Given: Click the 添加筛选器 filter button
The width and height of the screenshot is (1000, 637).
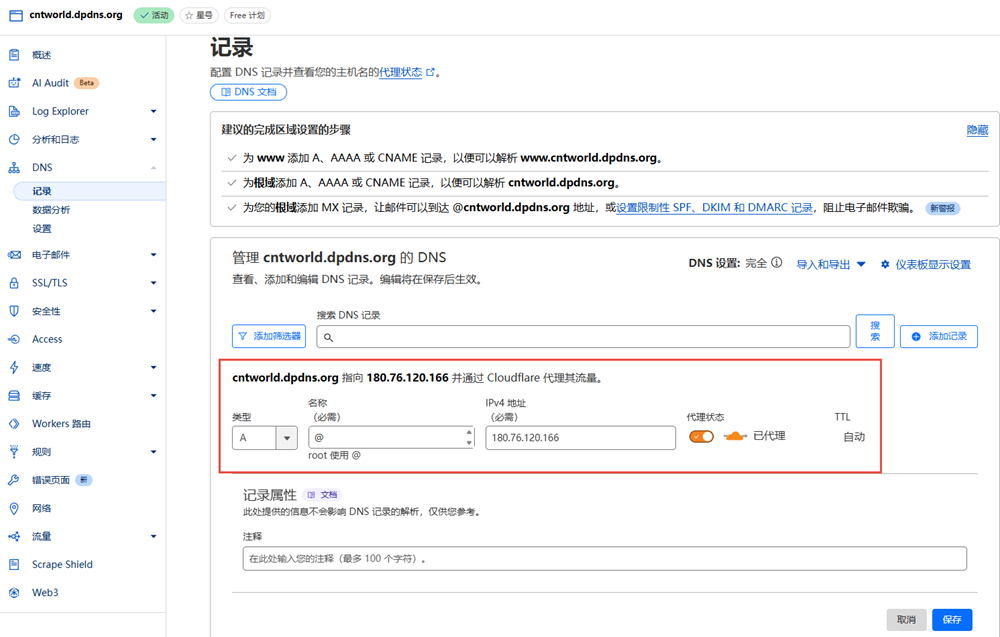Looking at the screenshot, I should [x=269, y=336].
